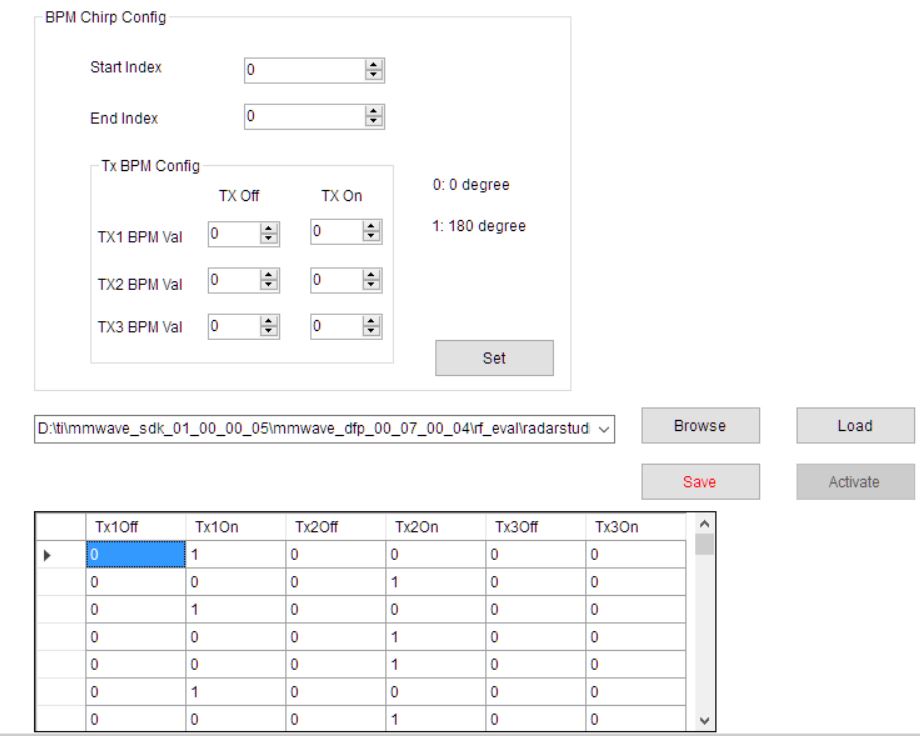Screen dimensions: 920x736
Task: Click the table scrollbar down arrow
Action: coord(705,721)
